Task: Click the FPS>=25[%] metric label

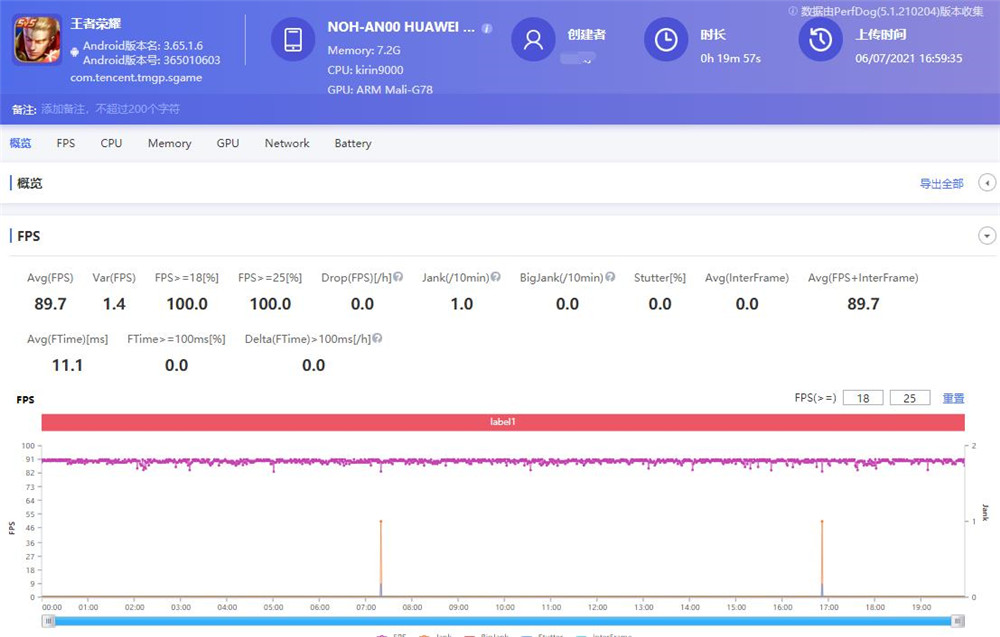Action: click(x=270, y=278)
